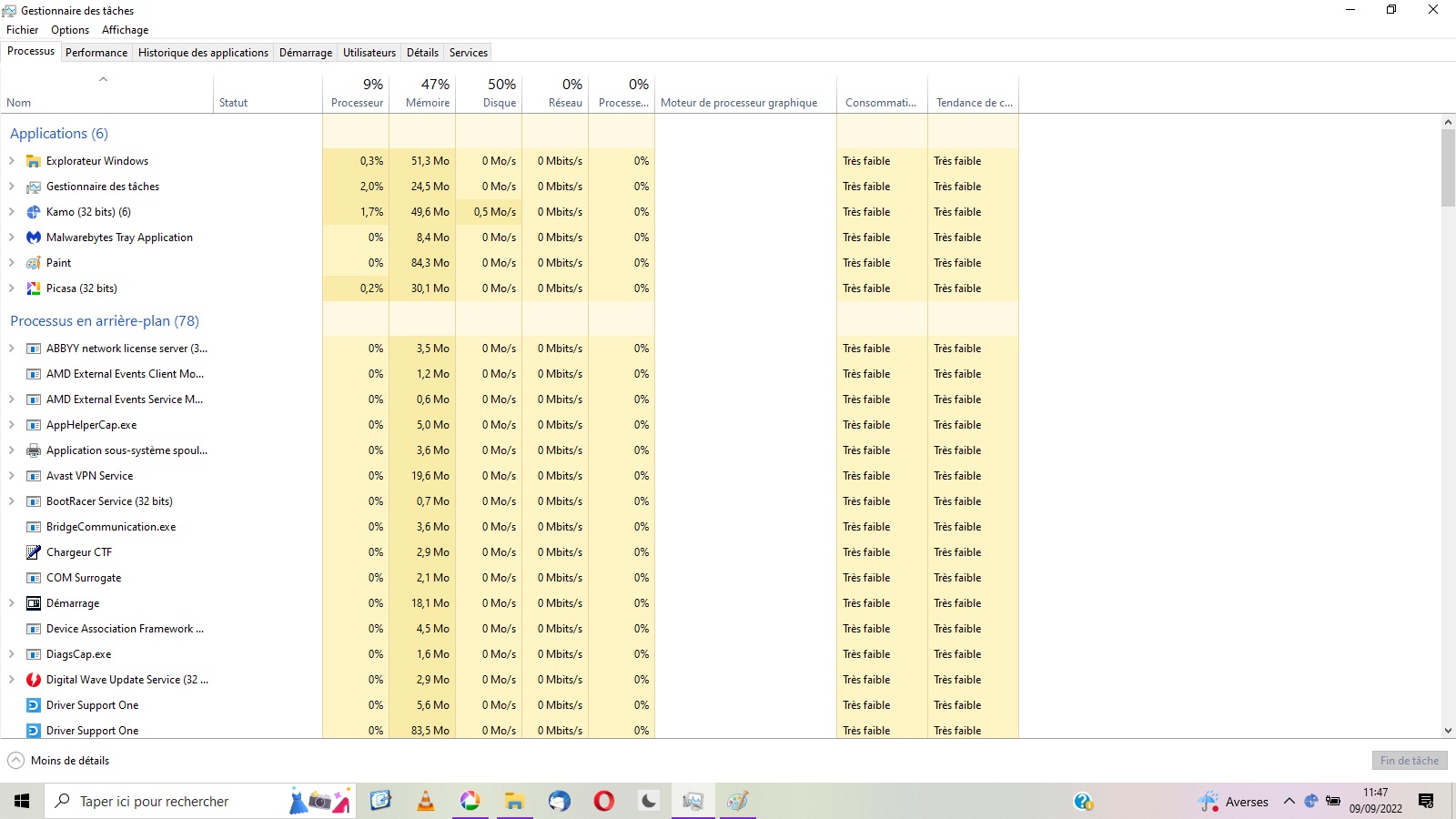Switch to the Performance tab
This screenshot has width=1456, height=819.
pos(96,53)
